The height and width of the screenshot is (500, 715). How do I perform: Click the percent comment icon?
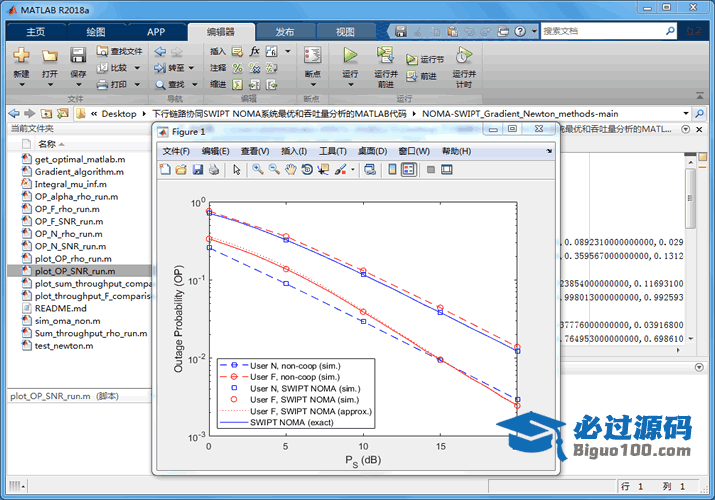tap(237, 68)
